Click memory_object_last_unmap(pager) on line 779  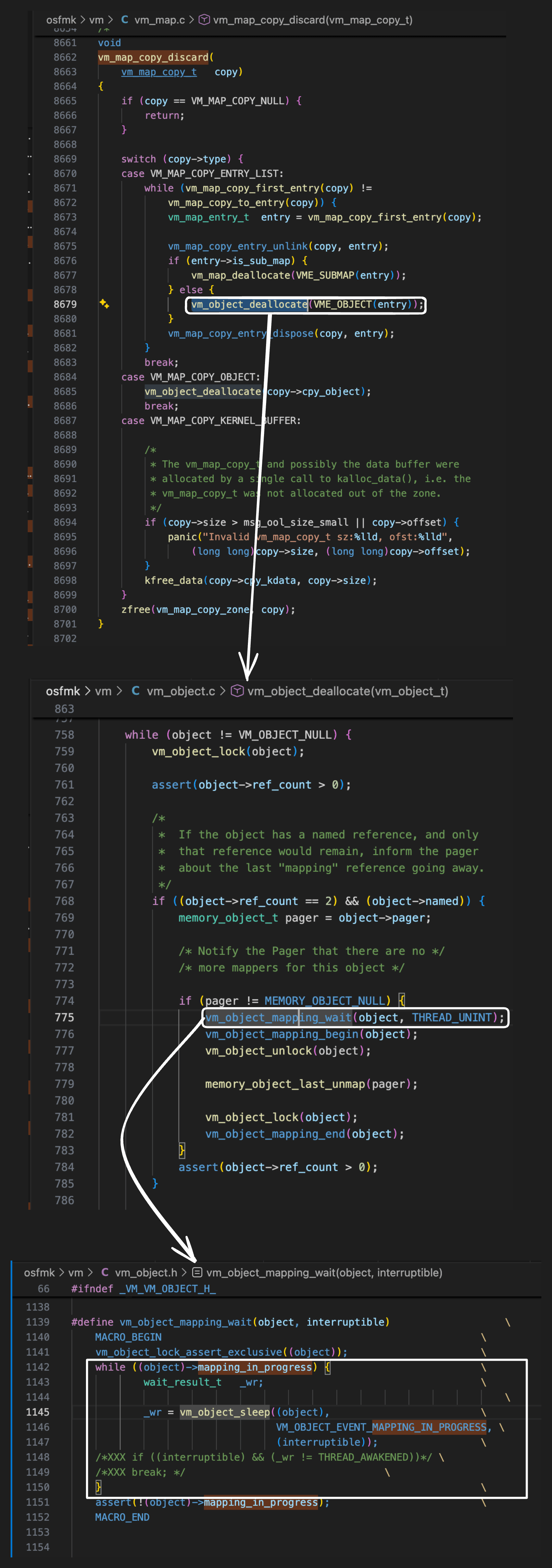click(x=308, y=1083)
